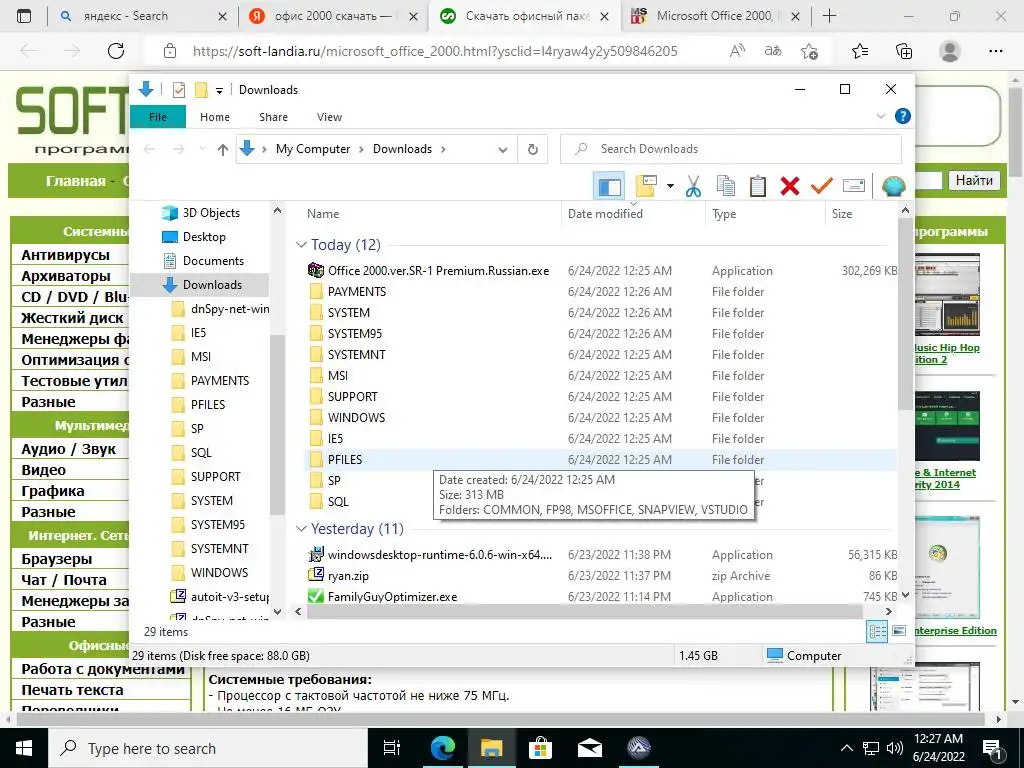Screen dimensions: 1024x768
Task: Open Microsoft Edge from taskbar
Action: pos(443,748)
